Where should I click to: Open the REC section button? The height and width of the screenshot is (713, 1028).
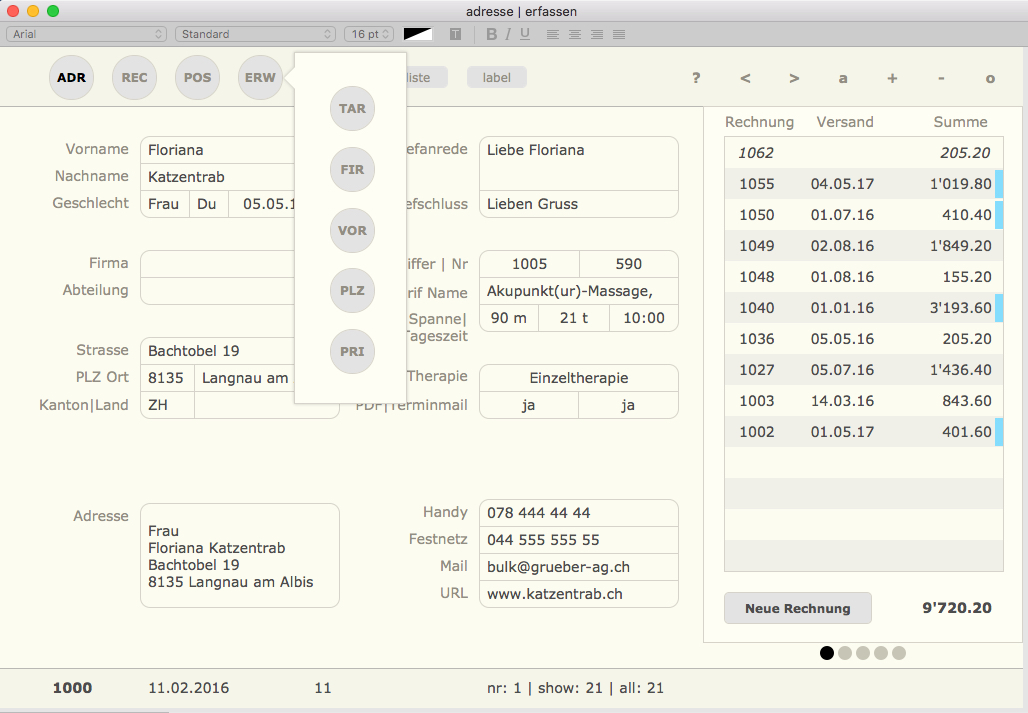(134, 78)
